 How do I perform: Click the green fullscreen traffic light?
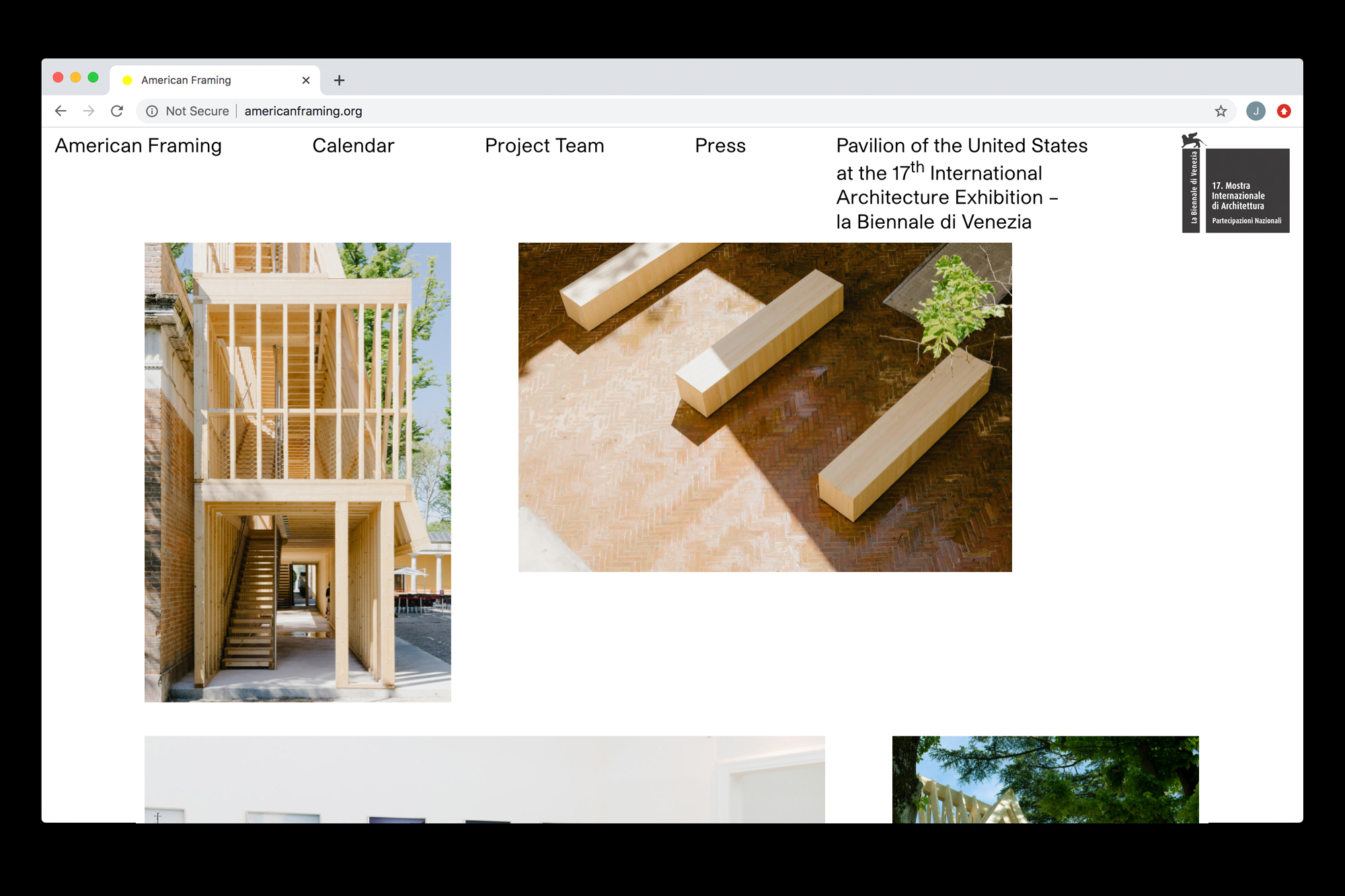(93, 77)
